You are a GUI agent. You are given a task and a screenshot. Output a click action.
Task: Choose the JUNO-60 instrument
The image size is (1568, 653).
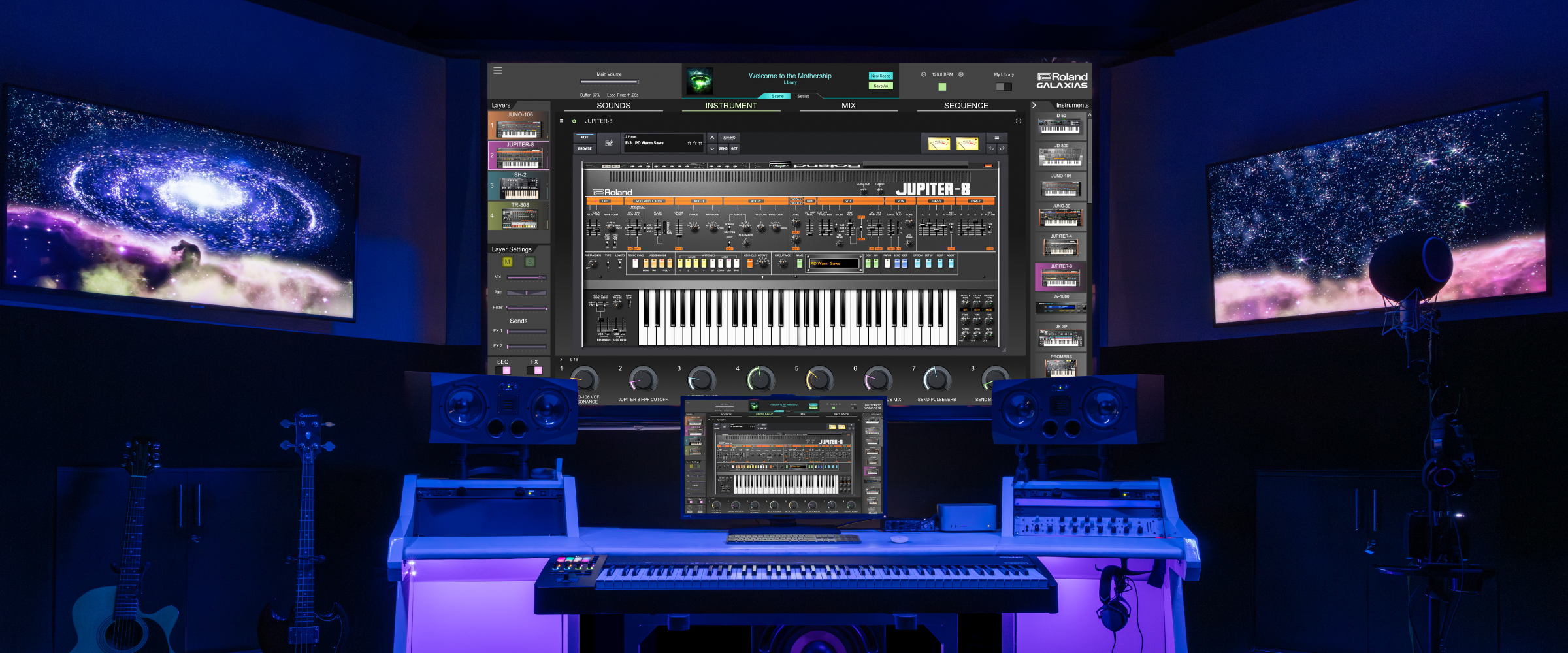click(1061, 215)
